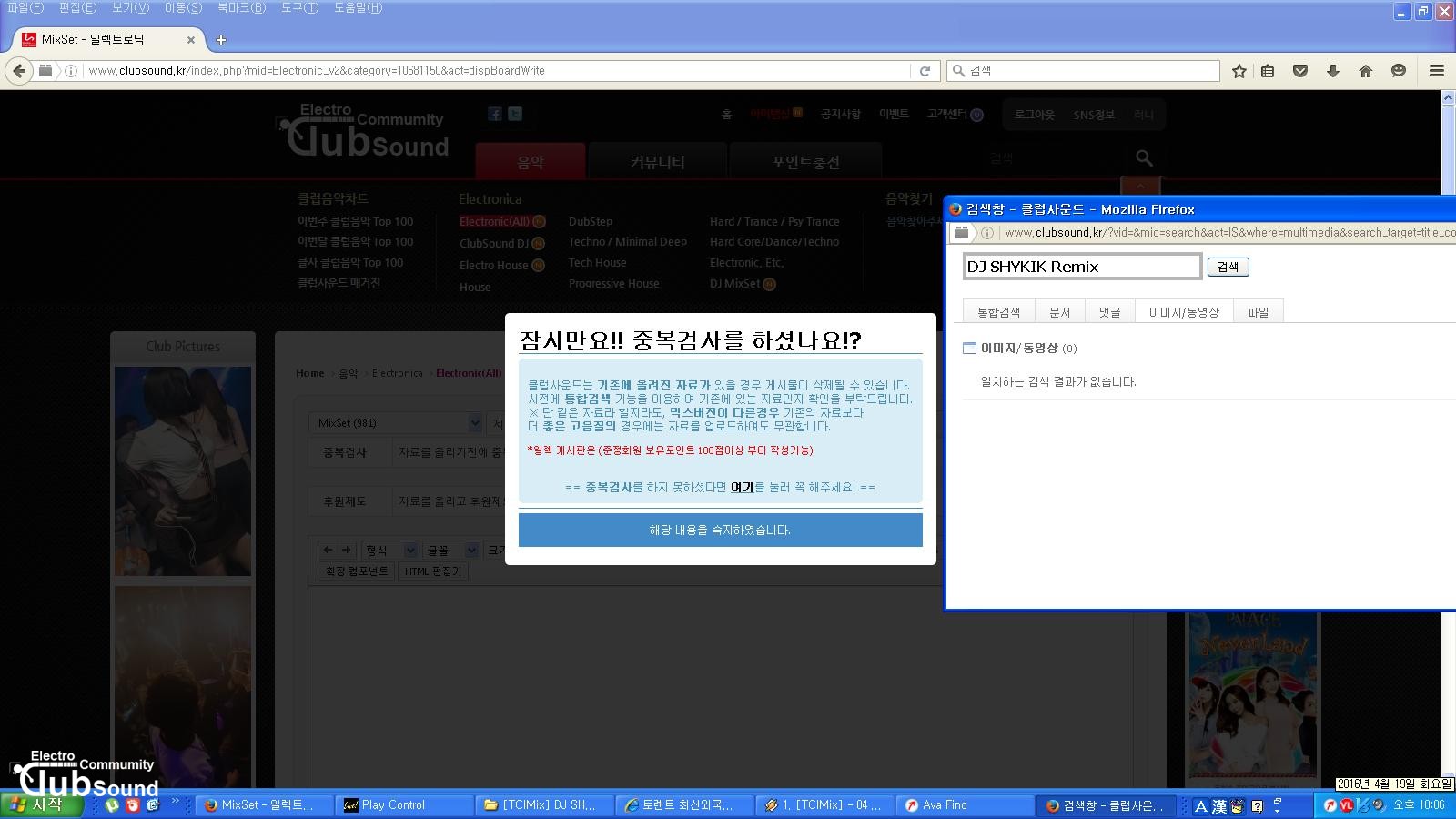Open the 커뮤니티 main navigation tab

(x=657, y=161)
